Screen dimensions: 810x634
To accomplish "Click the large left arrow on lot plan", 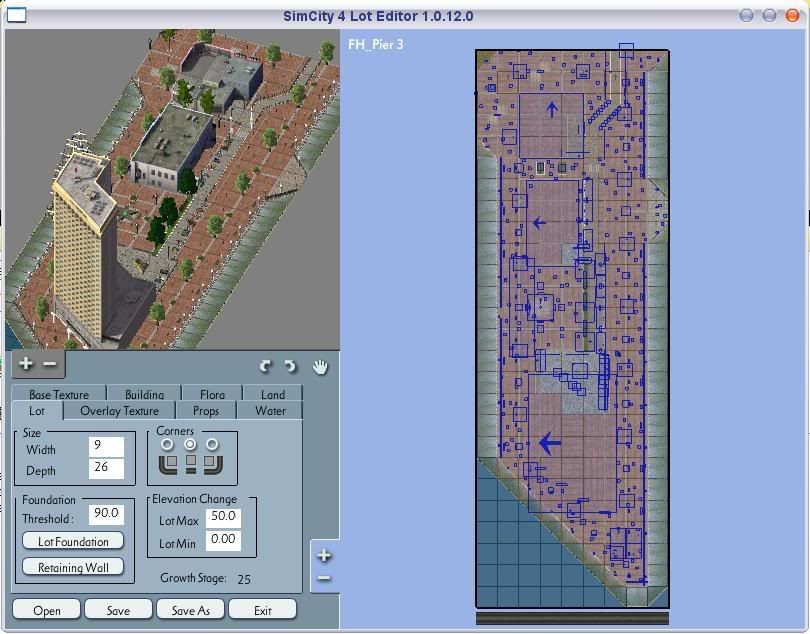I will (x=550, y=443).
